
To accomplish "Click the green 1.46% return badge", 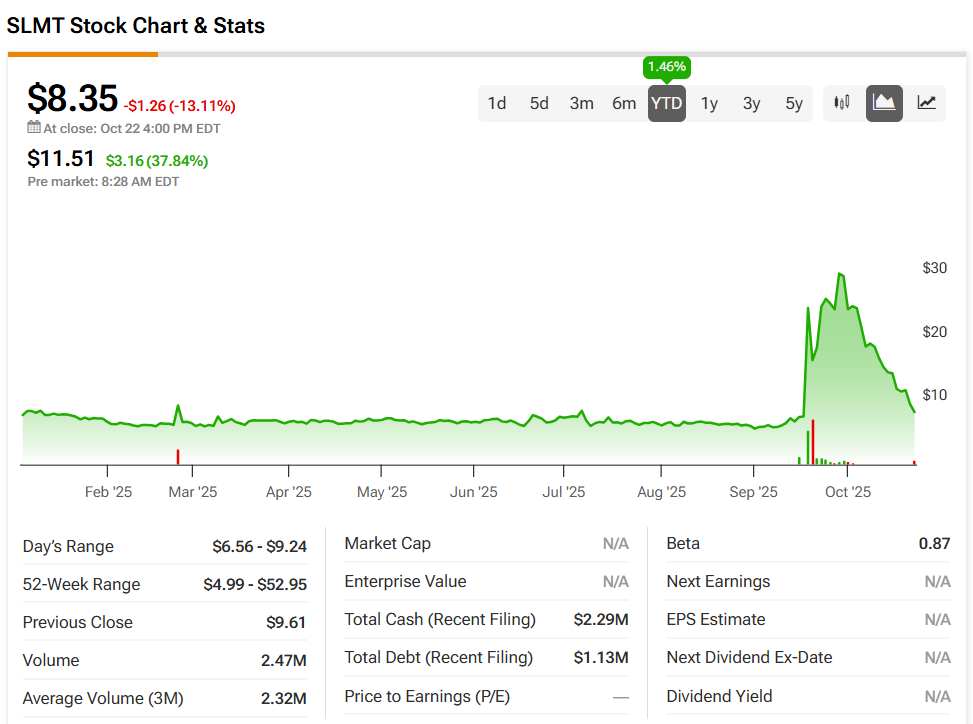I will point(667,67).
